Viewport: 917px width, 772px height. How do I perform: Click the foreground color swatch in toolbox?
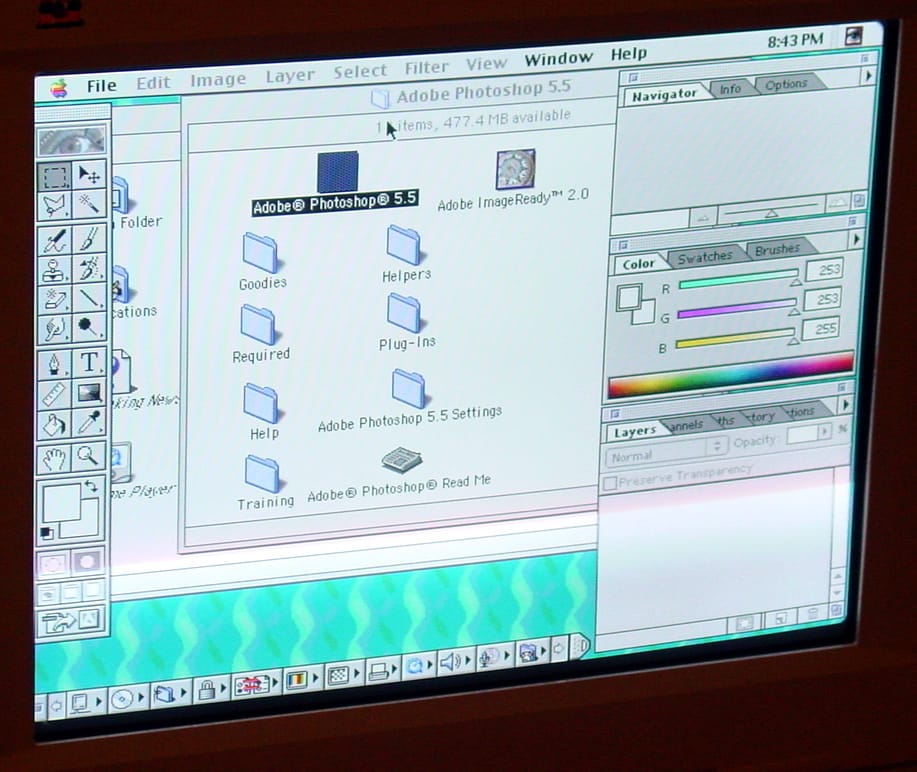point(61,502)
